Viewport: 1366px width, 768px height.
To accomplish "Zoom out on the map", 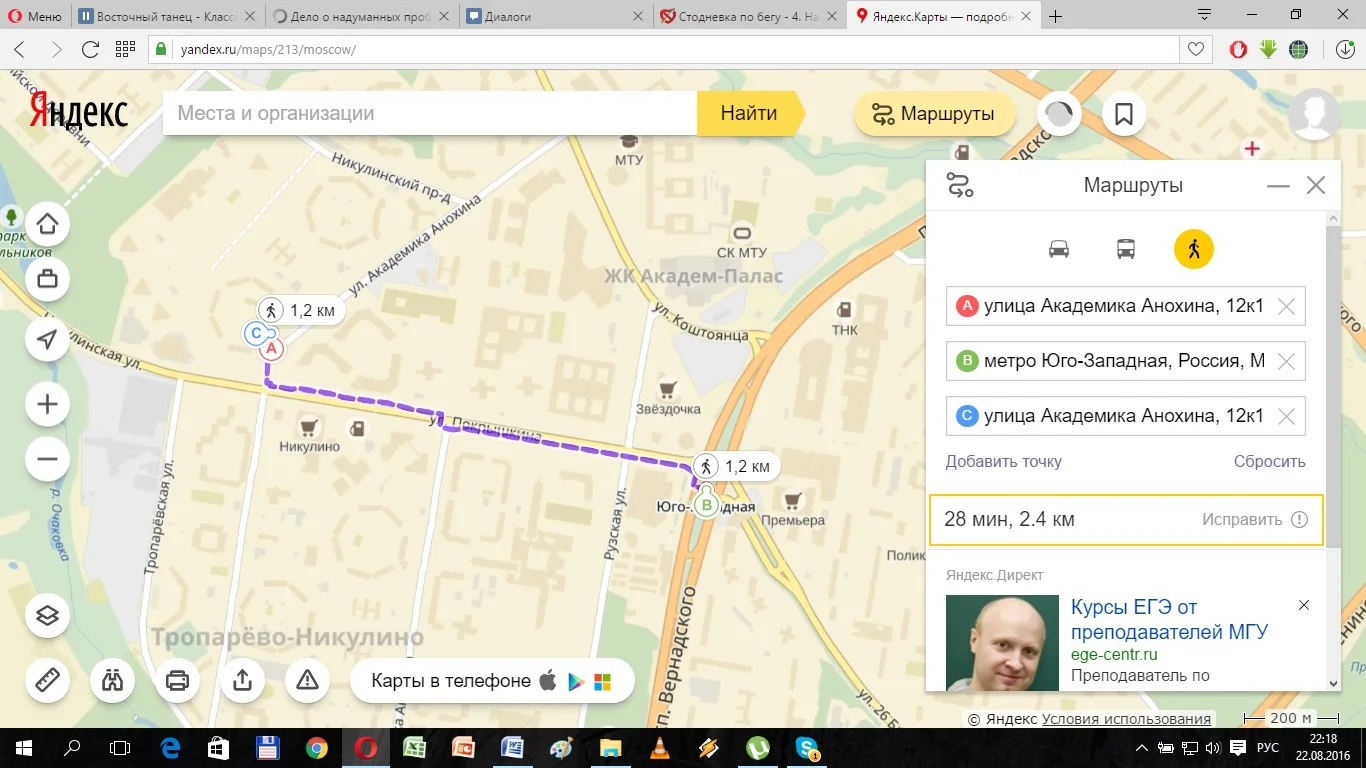I will (x=47, y=460).
